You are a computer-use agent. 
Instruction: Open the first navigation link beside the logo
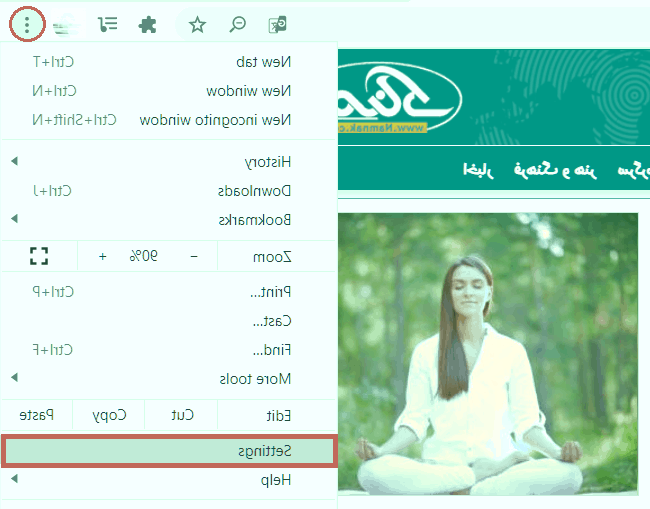click(x=478, y=170)
